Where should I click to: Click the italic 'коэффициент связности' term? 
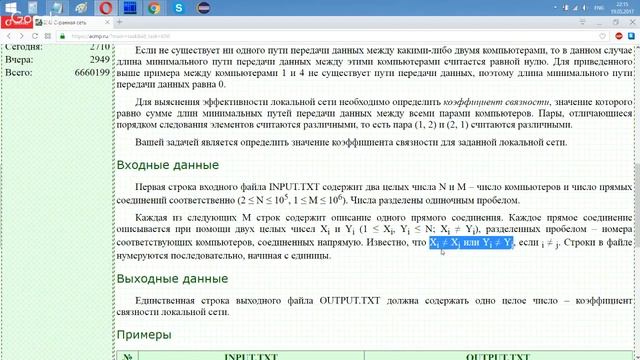coord(496,102)
